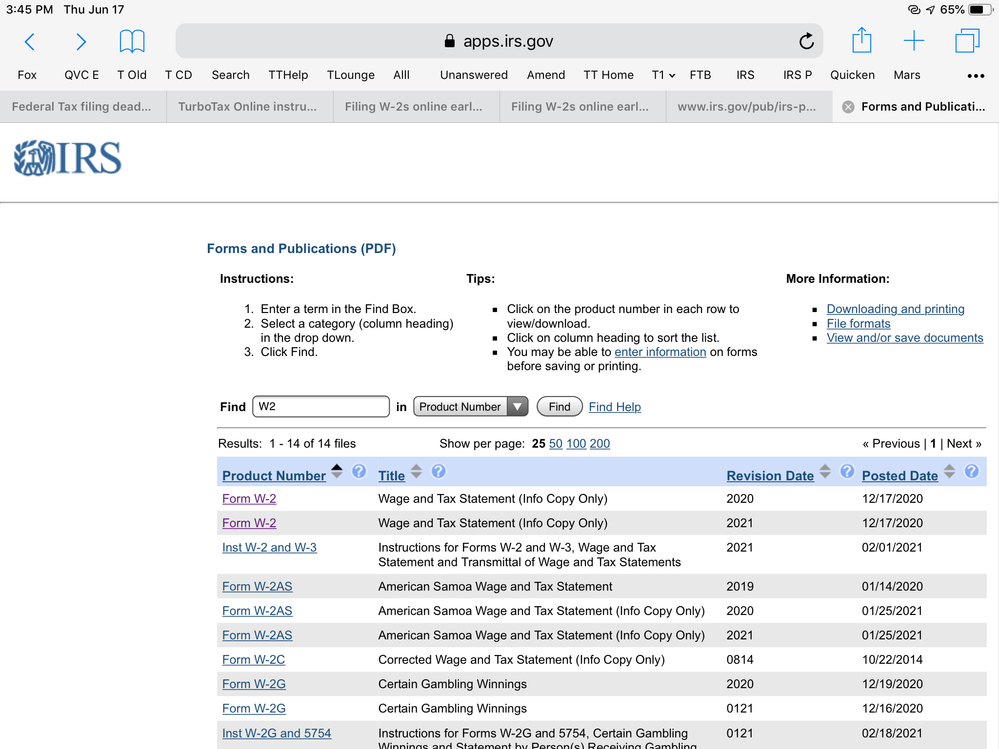Open the FTB bookmark

(700, 75)
